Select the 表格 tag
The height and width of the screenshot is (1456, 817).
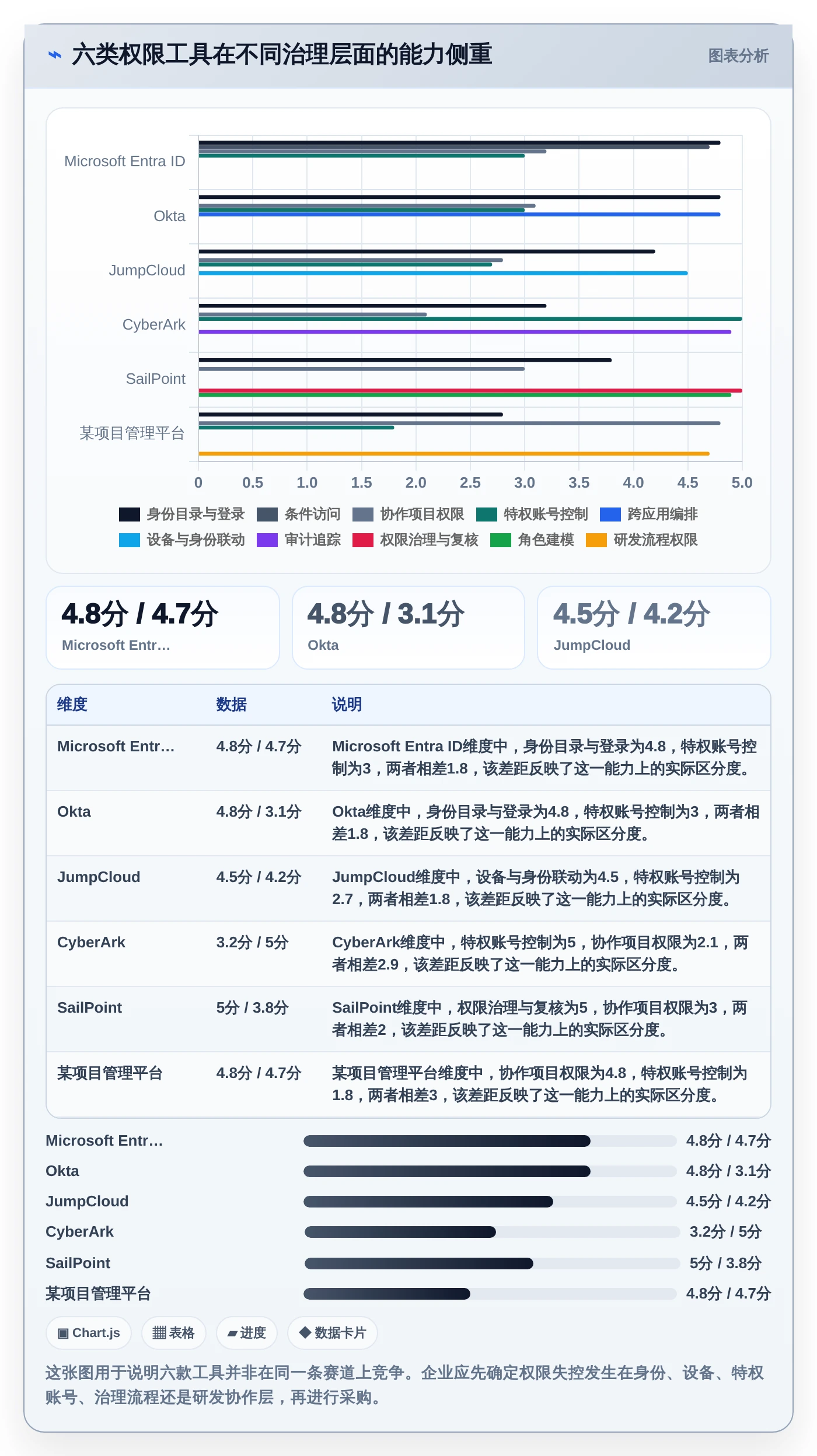pos(173,1333)
